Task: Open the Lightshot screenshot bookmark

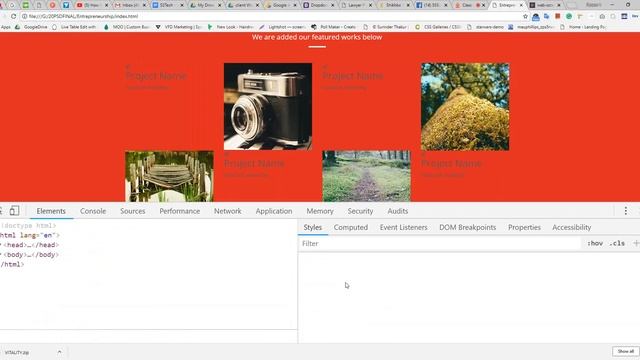Action: tap(282, 27)
